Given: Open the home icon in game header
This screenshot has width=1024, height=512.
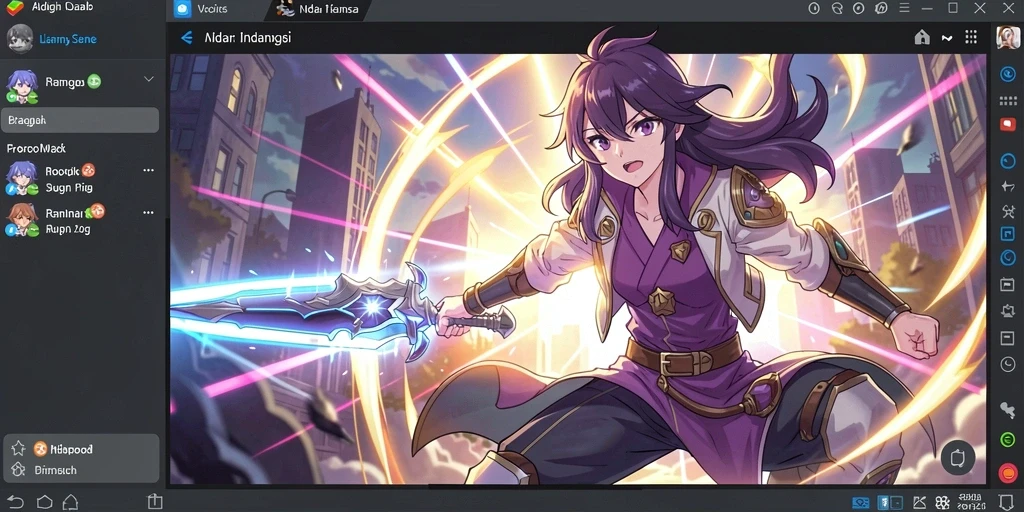Looking at the screenshot, I should pyautogui.click(x=921, y=38).
